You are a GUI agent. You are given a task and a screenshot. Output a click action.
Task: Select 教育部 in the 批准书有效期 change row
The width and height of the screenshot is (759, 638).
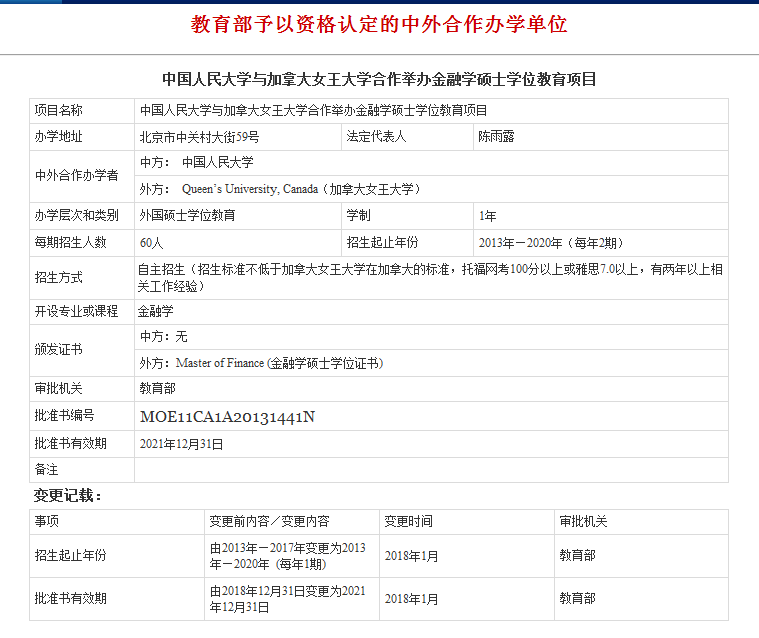577,598
